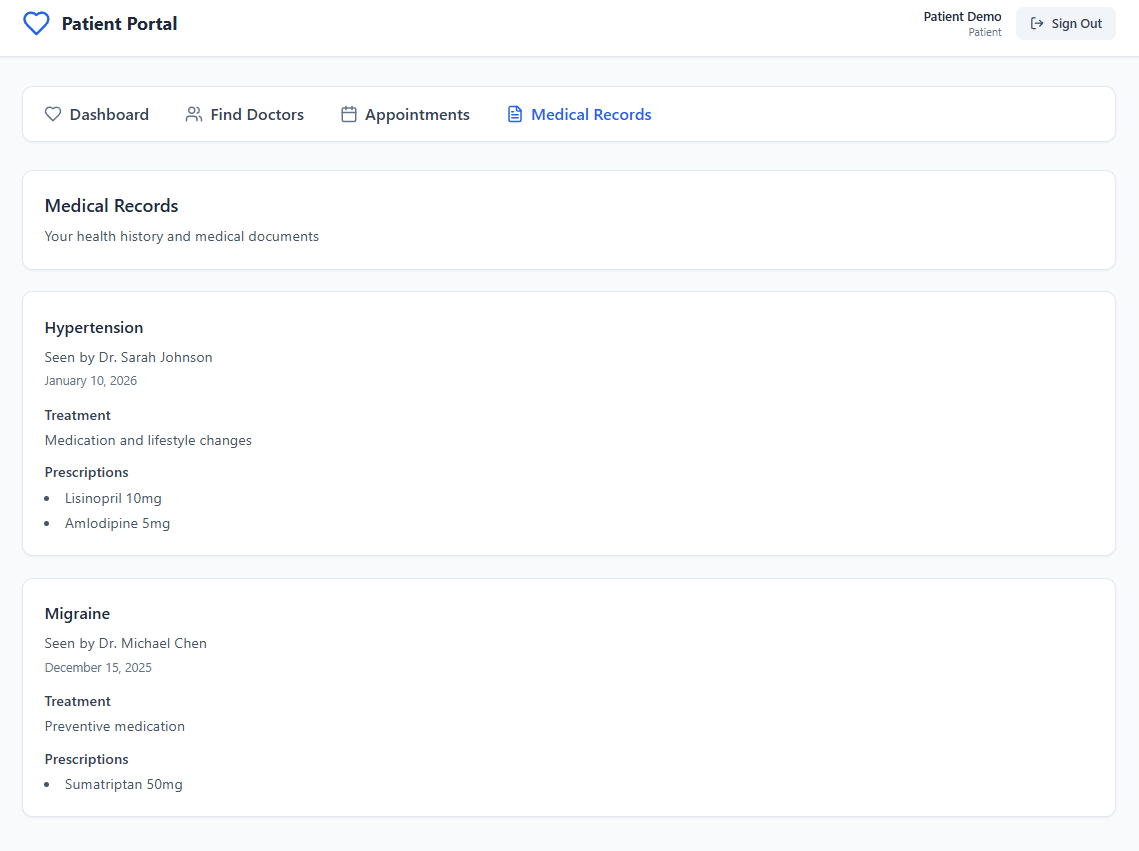Select the Migraine record heading
This screenshot has width=1139, height=851.
[77, 614]
